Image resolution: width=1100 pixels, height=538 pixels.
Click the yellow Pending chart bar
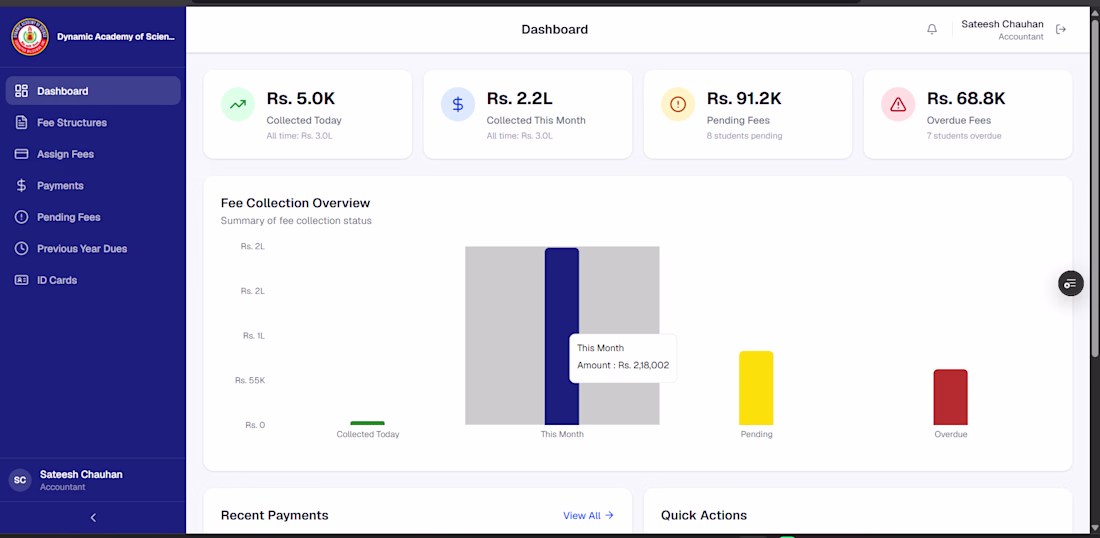[756, 388]
